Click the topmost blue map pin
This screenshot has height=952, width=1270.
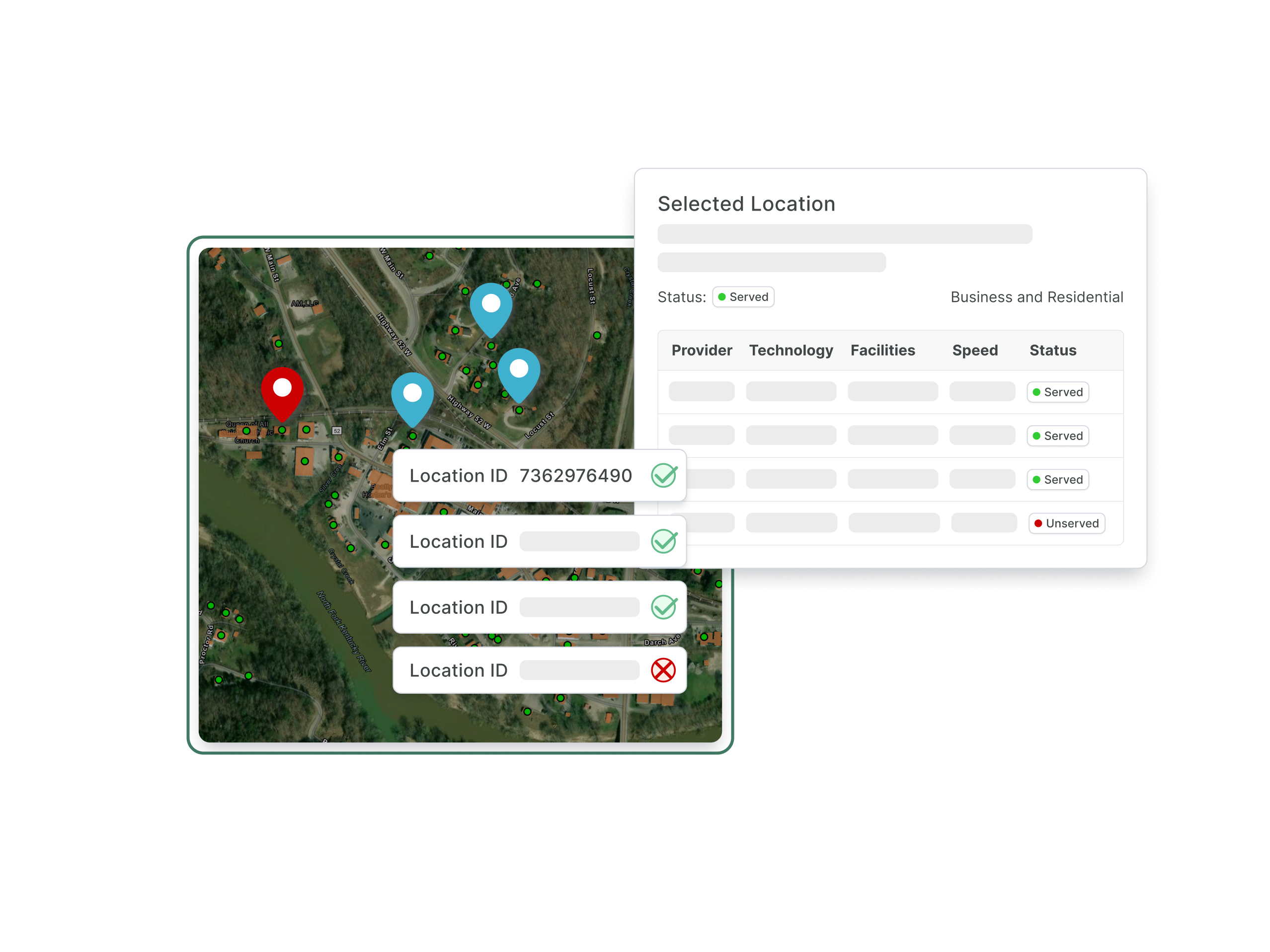(x=491, y=306)
